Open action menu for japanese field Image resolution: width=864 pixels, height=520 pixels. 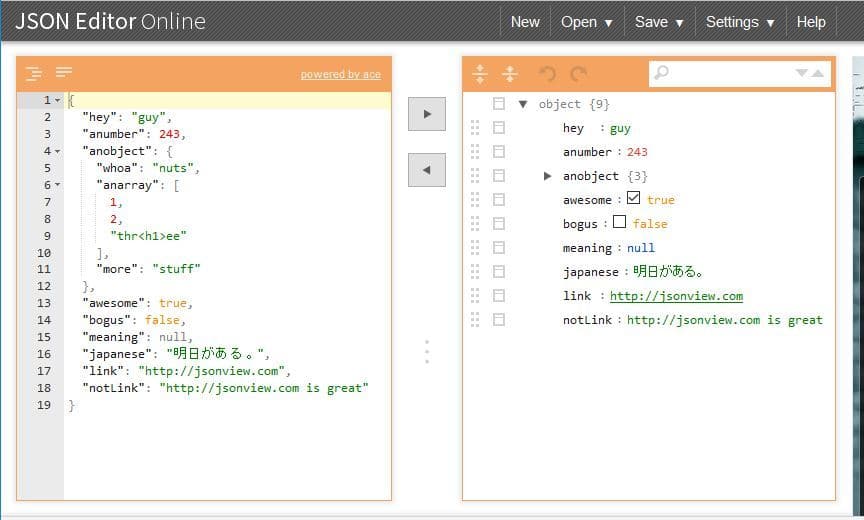click(499, 272)
